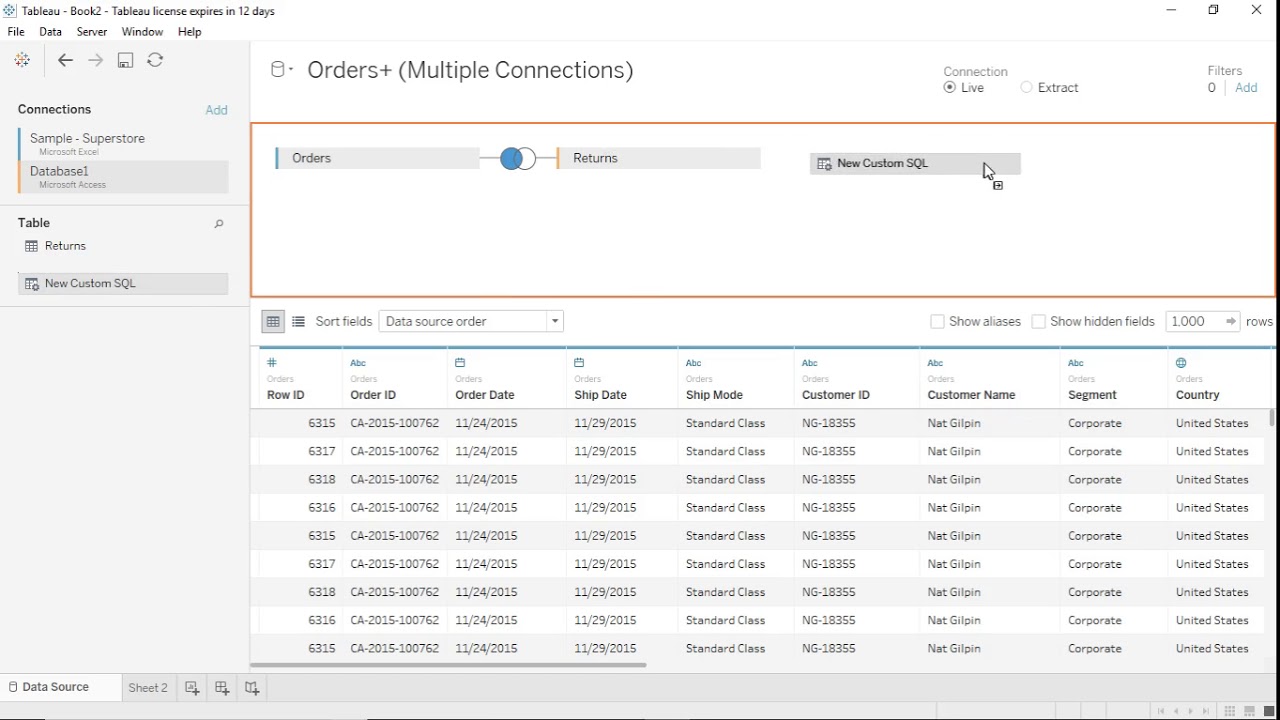This screenshot has width=1280, height=720.
Task: Click the Abc type icon for Customer Name
Action: coord(935,363)
